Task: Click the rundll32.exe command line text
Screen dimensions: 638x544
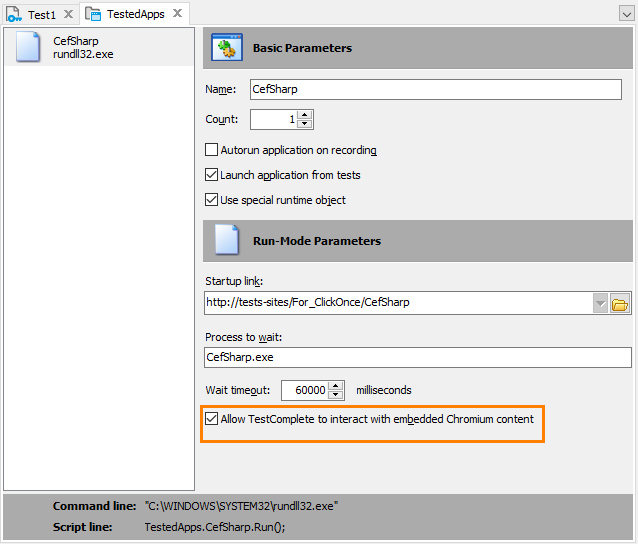Action: (242, 506)
